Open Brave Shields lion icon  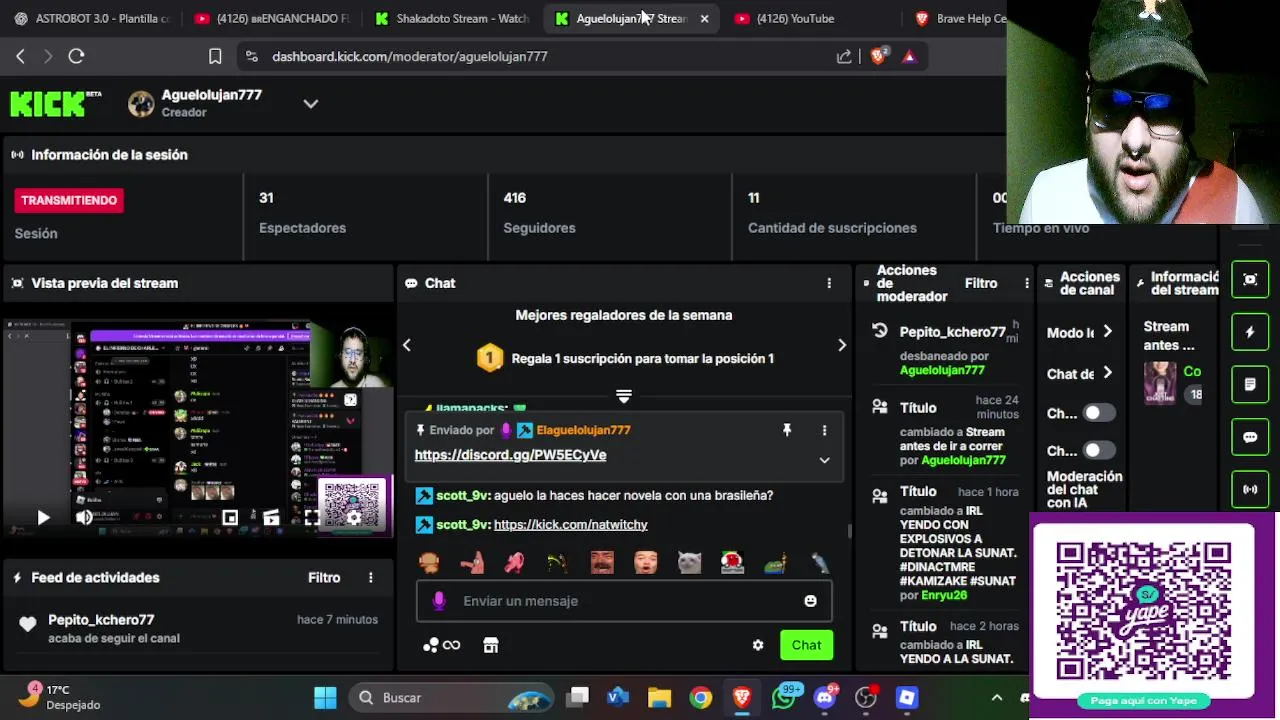878,56
